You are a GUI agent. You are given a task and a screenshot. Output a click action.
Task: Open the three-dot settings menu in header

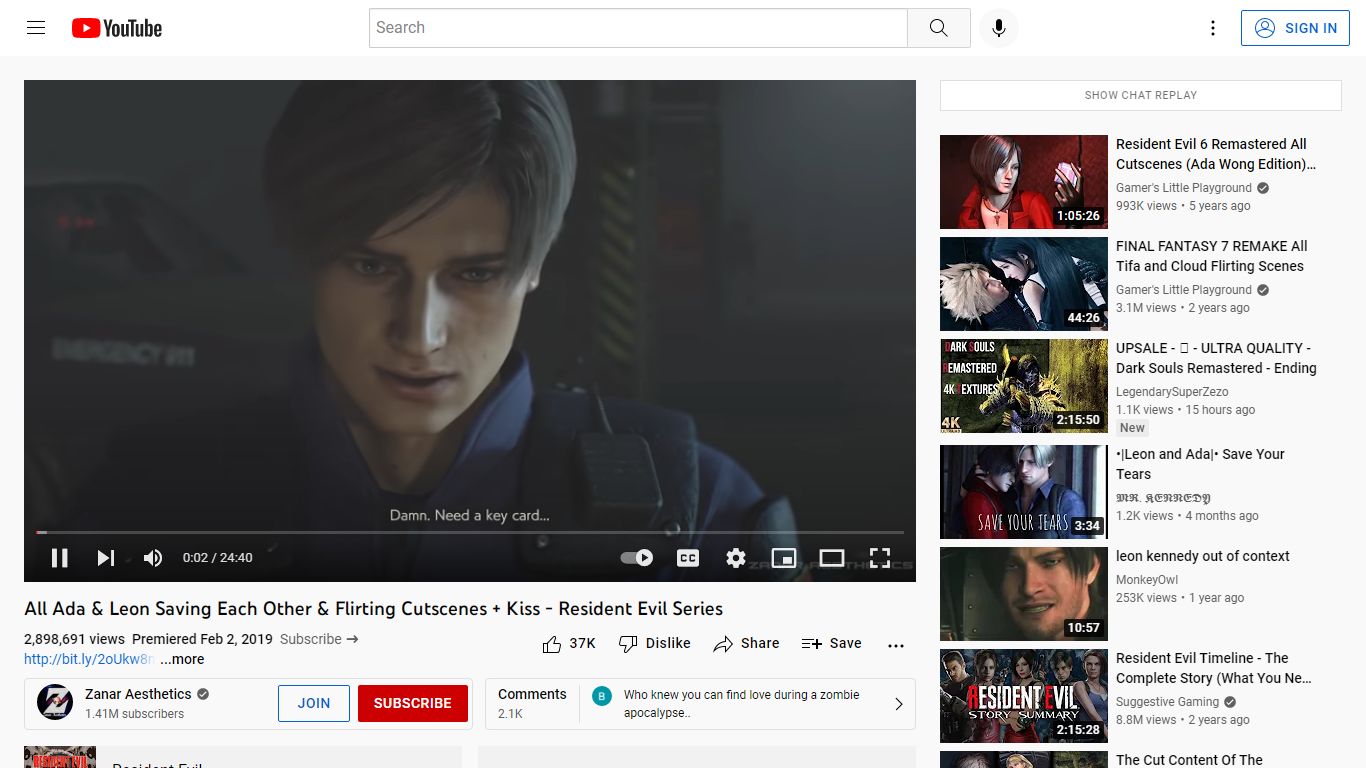[1213, 28]
